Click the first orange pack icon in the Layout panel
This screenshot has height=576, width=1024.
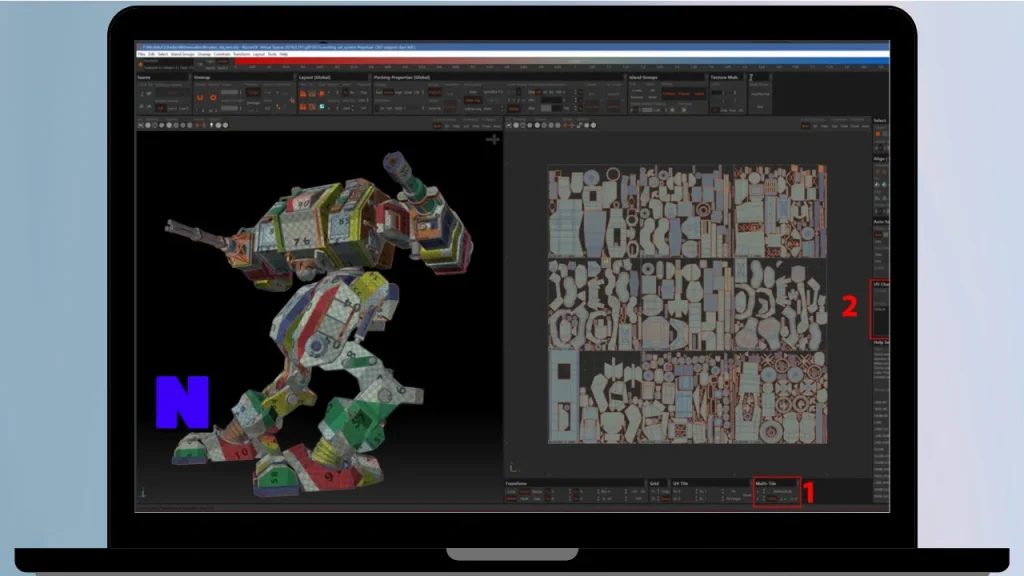click(x=302, y=93)
